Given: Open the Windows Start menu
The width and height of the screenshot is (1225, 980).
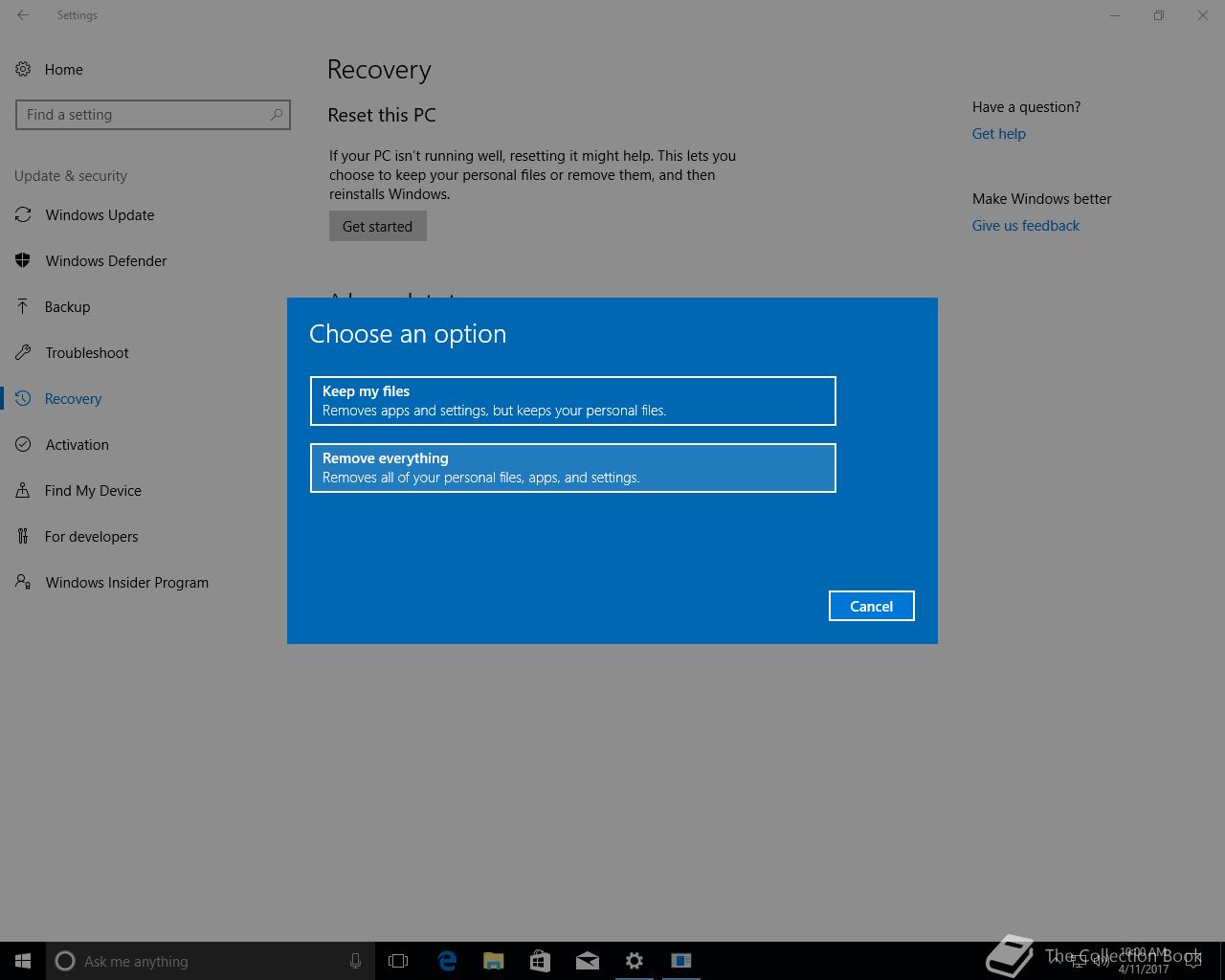Looking at the screenshot, I should click(x=23, y=961).
